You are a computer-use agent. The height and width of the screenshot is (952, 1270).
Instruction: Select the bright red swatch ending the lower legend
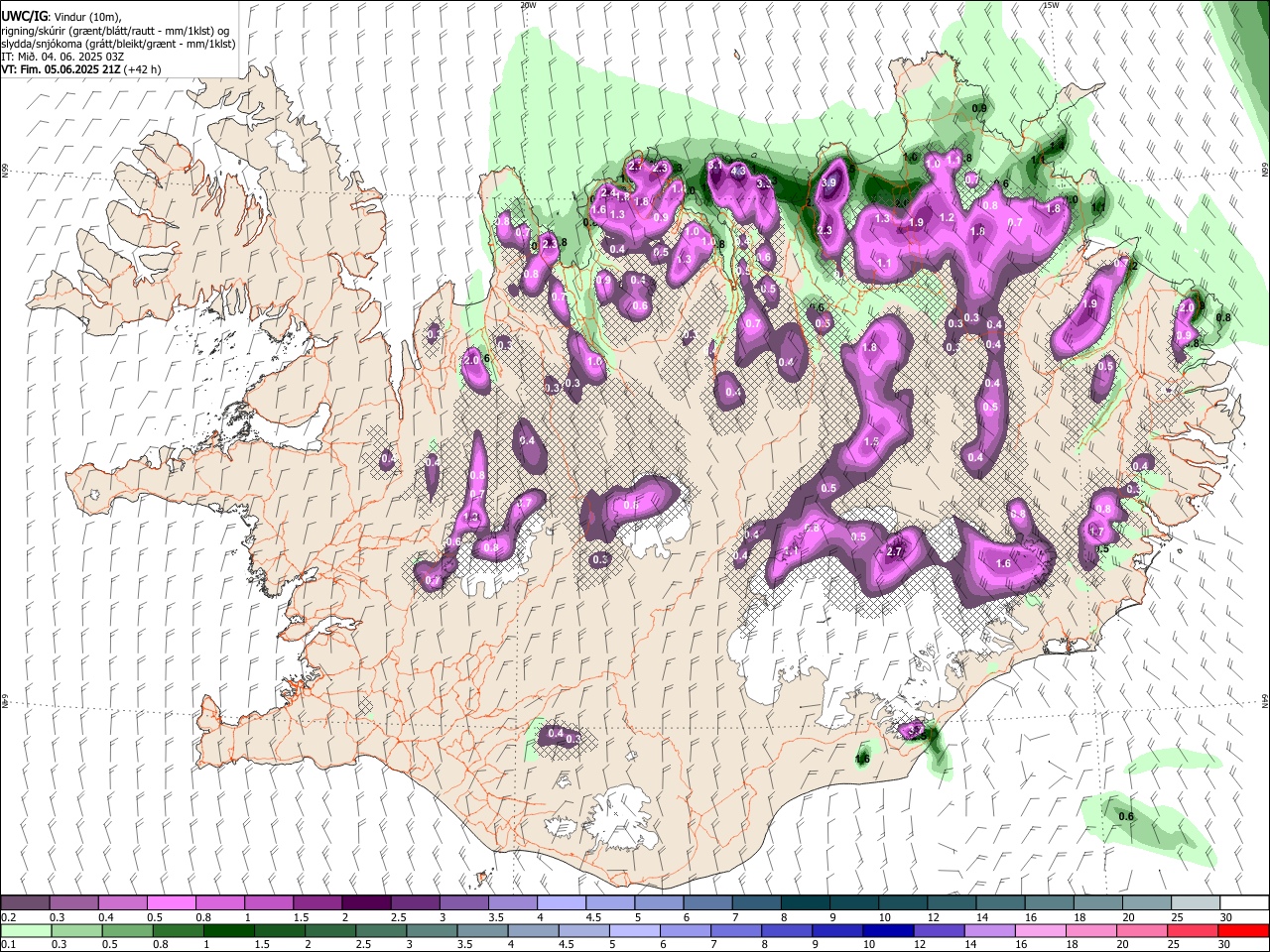(1242, 930)
